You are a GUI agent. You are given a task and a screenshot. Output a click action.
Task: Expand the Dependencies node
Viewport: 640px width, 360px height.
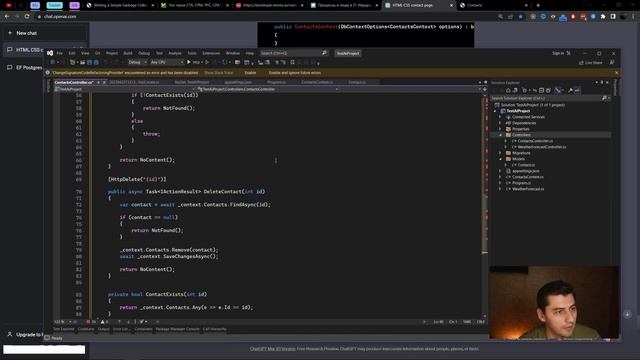(x=500, y=123)
